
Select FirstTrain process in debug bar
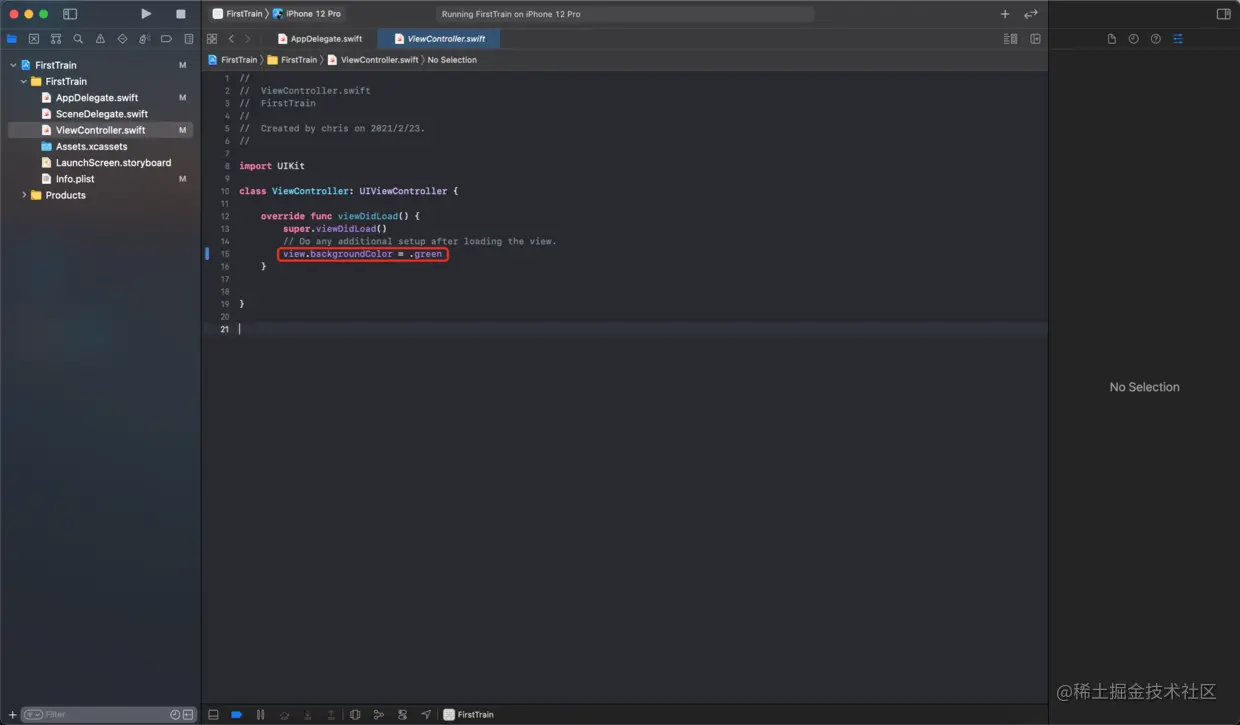[468, 715]
